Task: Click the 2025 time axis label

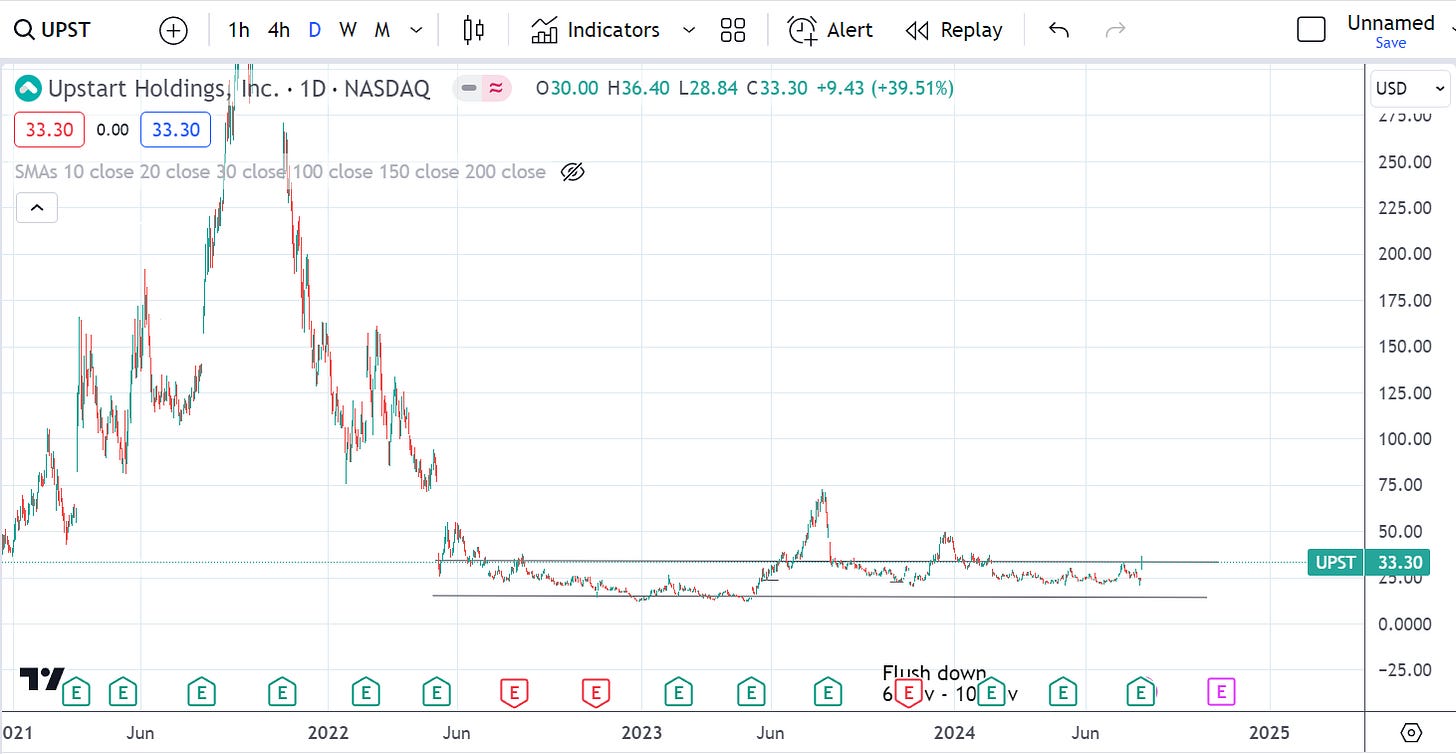Action: coord(1268,732)
